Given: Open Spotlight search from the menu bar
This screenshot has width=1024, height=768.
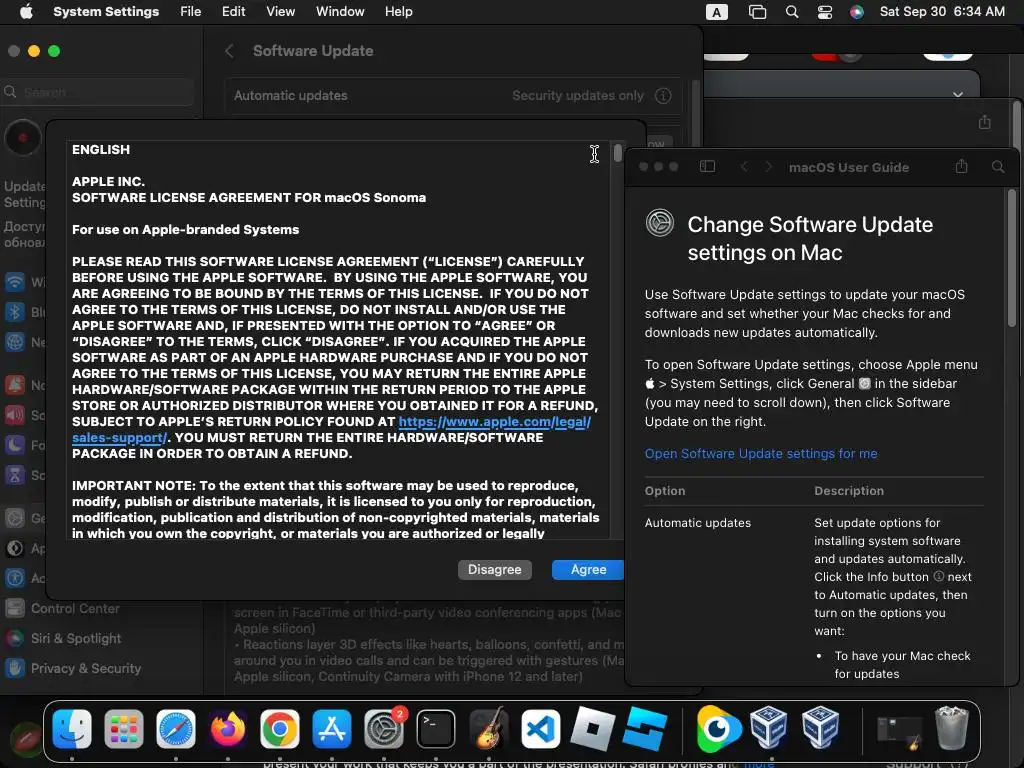Looking at the screenshot, I should coord(792,12).
